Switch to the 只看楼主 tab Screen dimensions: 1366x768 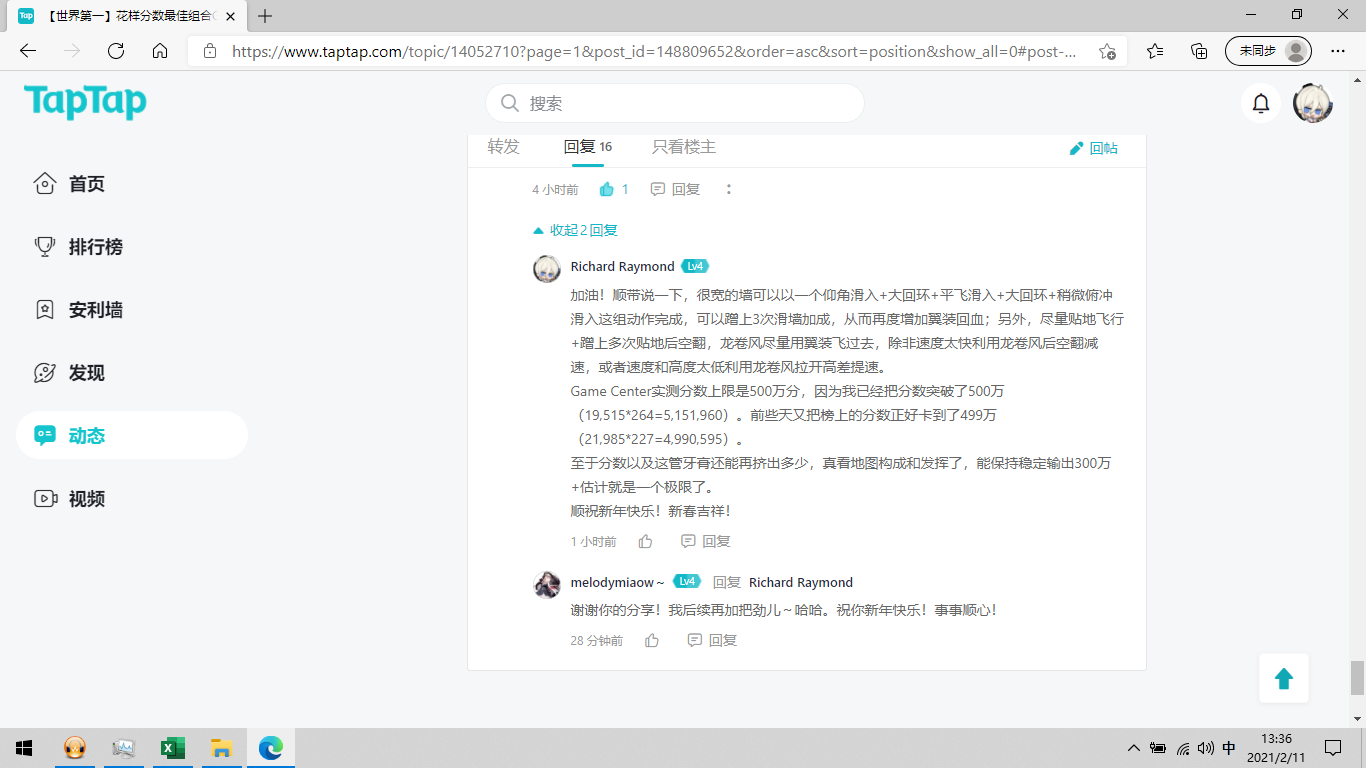click(684, 147)
